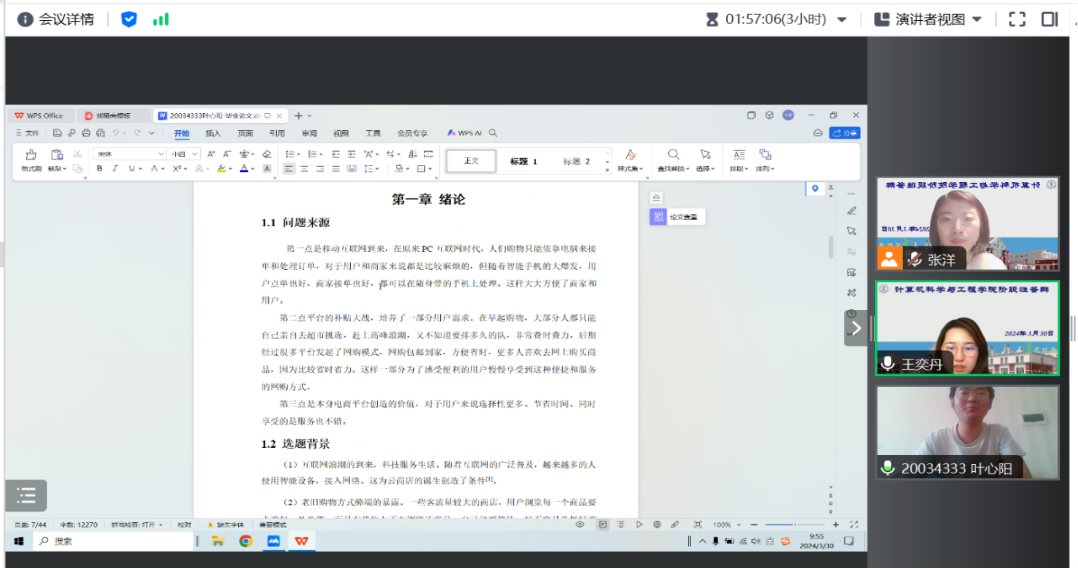Enter full screen with the expand icon
Viewport: 1078px width, 569px height.
point(1017,19)
